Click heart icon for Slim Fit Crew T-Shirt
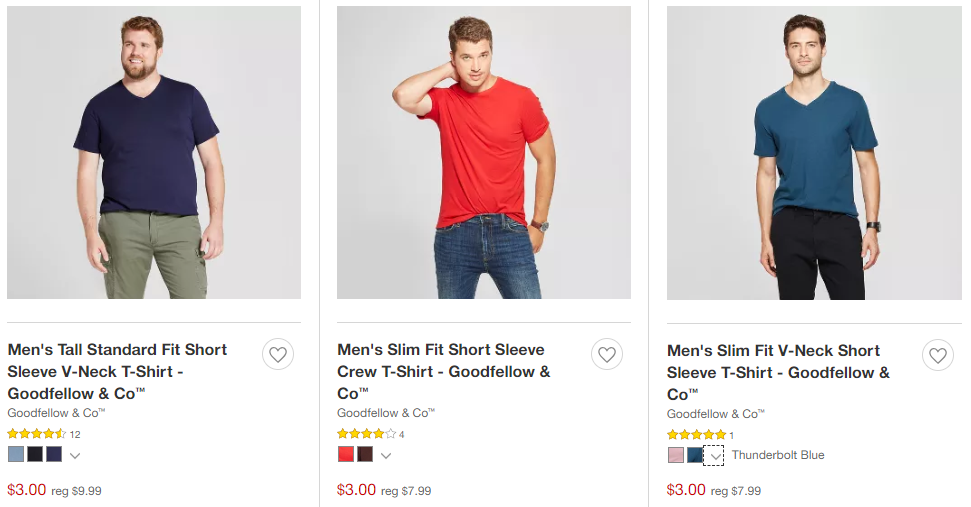This screenshot has height=507, width=971. click(x=607, y=354)
